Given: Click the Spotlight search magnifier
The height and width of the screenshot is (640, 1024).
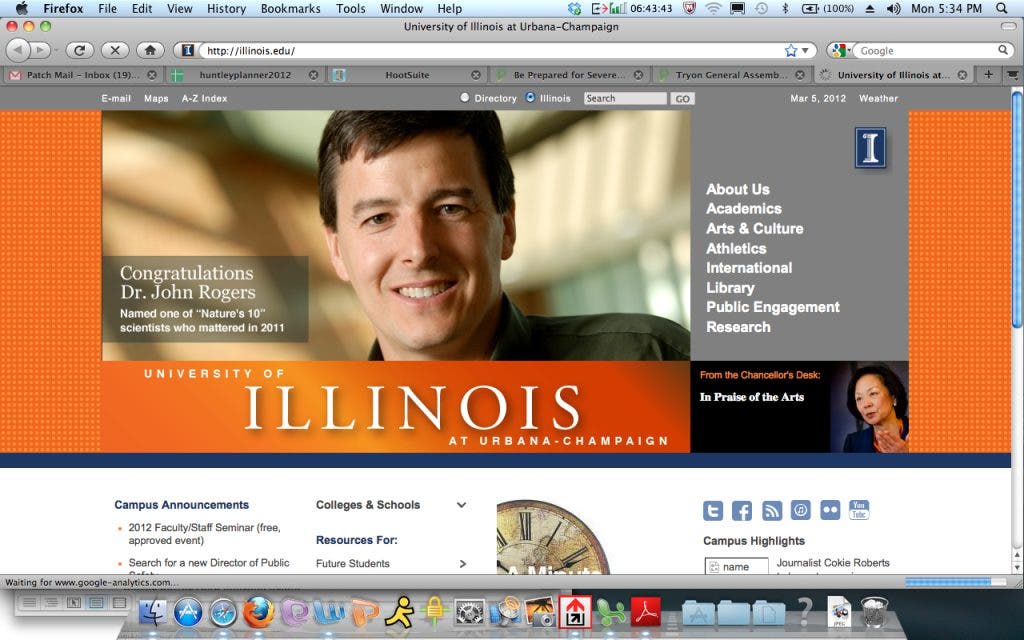Looking at the screenshot, I should point(1002,8).
